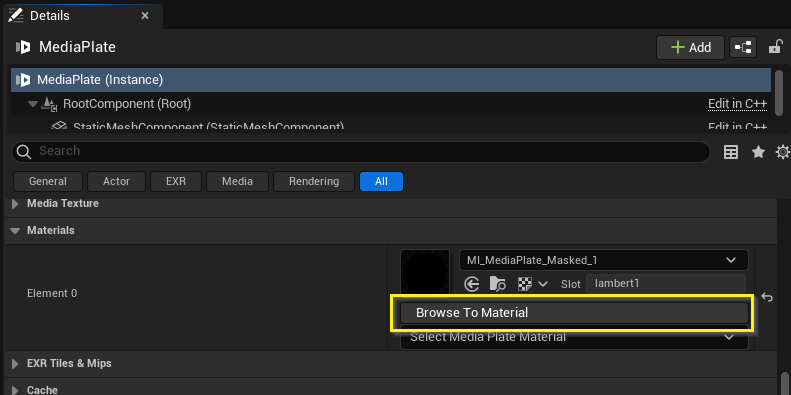The height and width of the screenshot is (395, 791).
Task: Toggle the favorites star filter
Action: [x=758, y=152]
